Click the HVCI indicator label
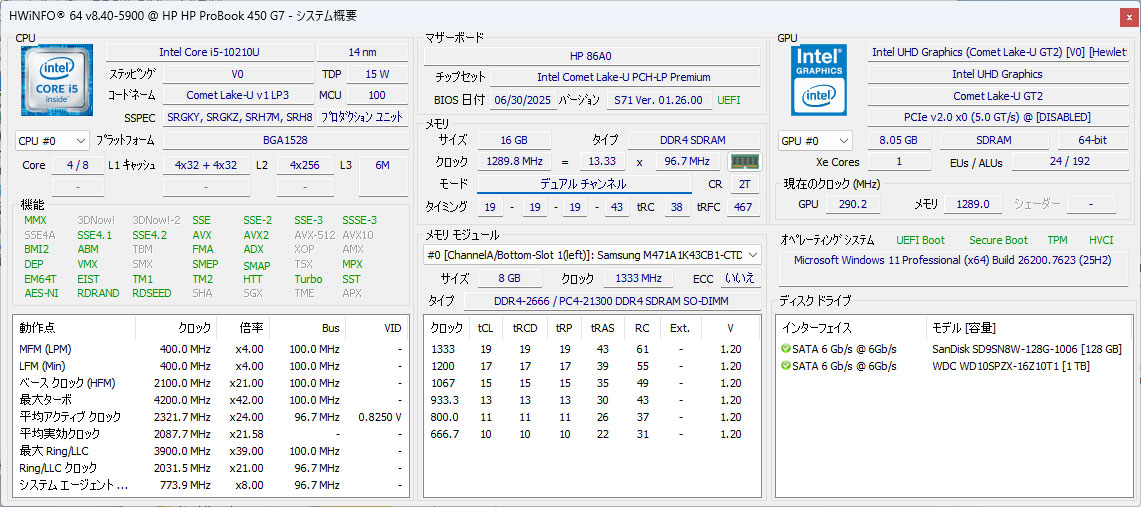The image size is (1141, 507). click(x=1100, y=240)
